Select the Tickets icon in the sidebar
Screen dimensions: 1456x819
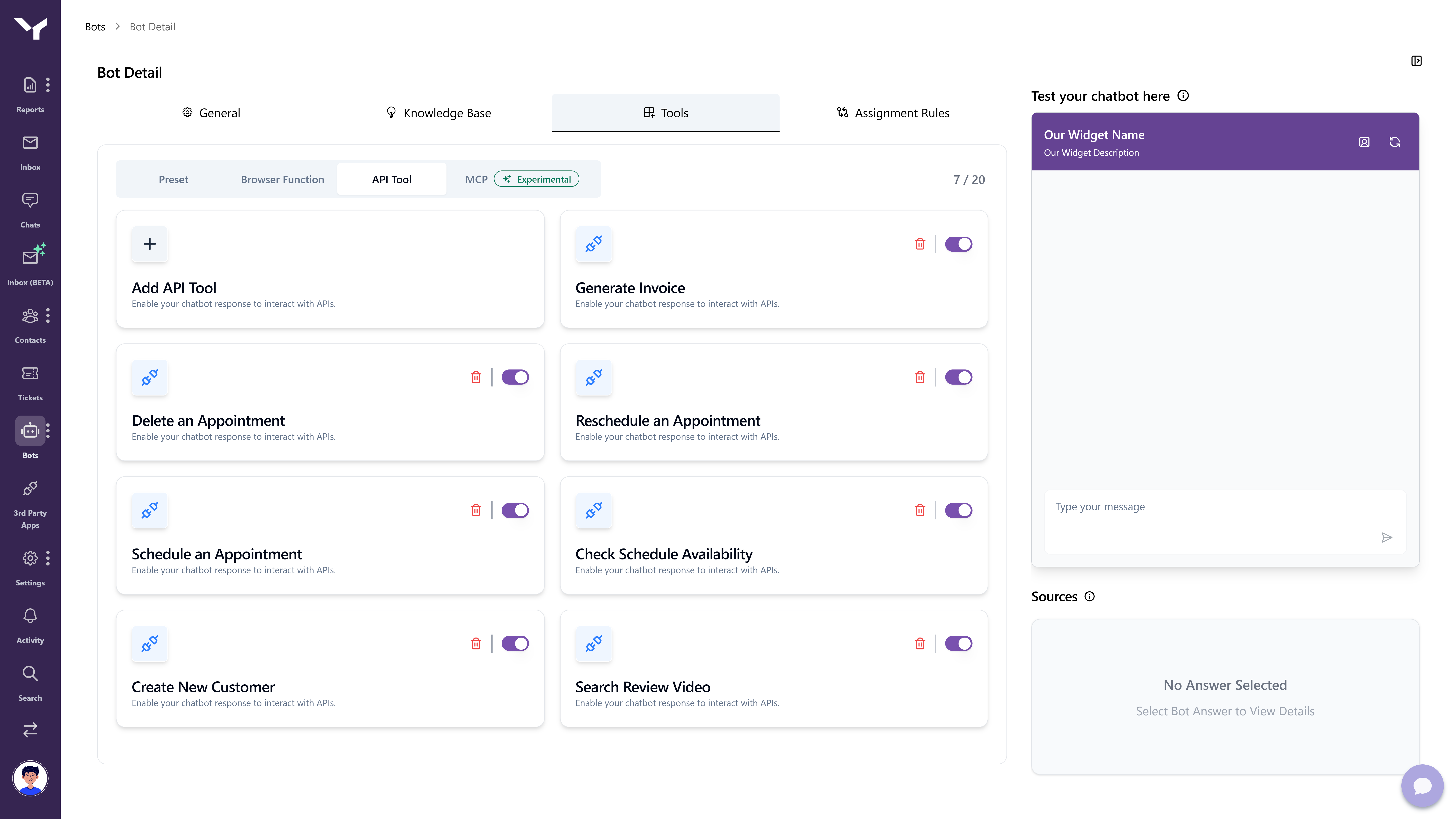[30, 373]
